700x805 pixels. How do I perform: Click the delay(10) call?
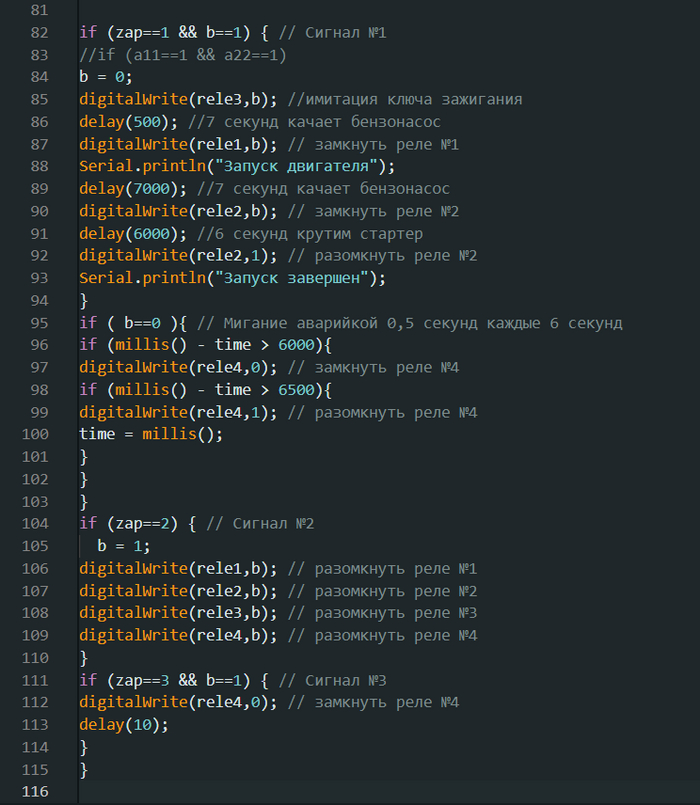[124, 725]
